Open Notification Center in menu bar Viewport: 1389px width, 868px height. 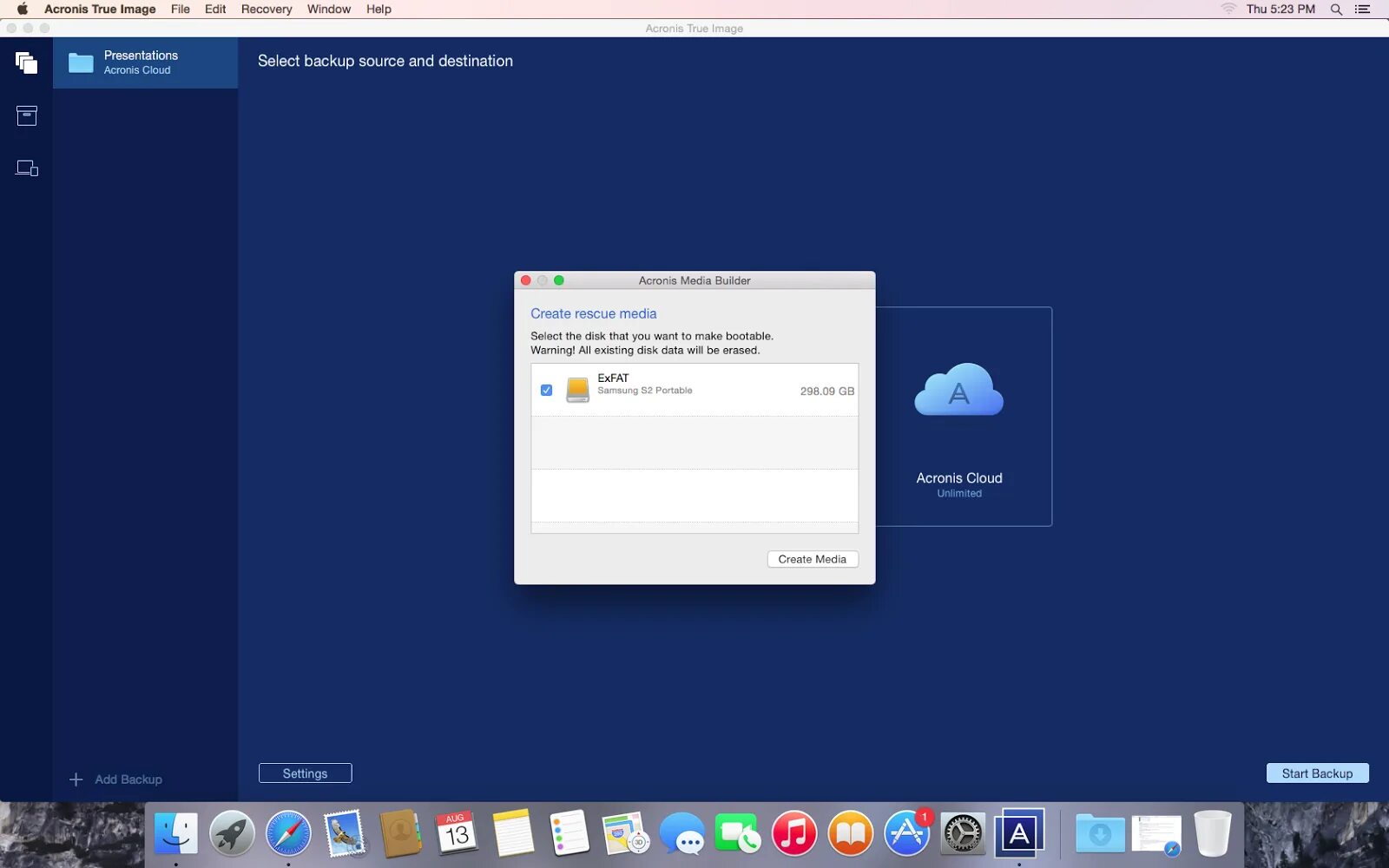point(1362,9)
